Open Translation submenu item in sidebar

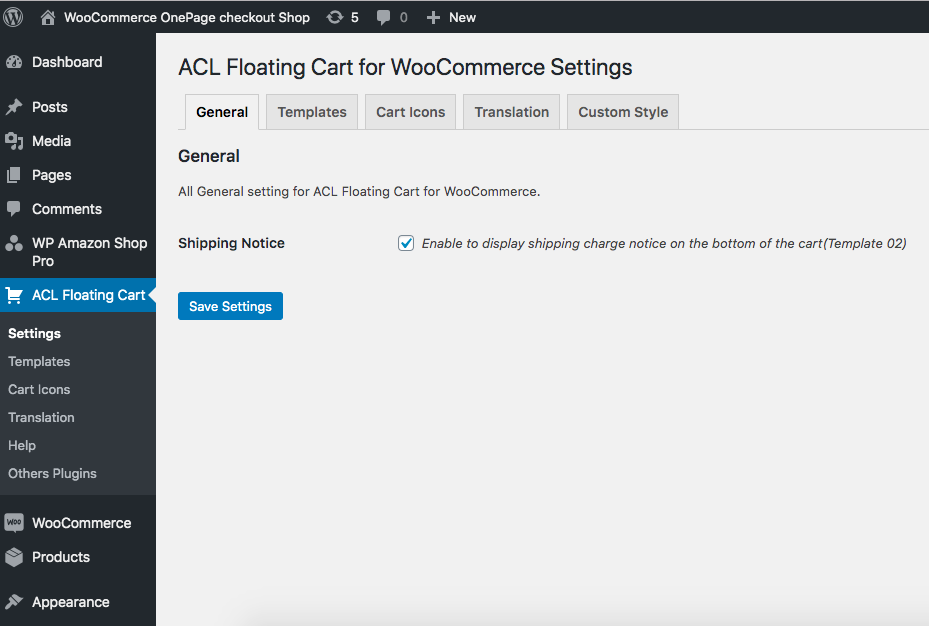pyautogui.click(x=41, y=418)
